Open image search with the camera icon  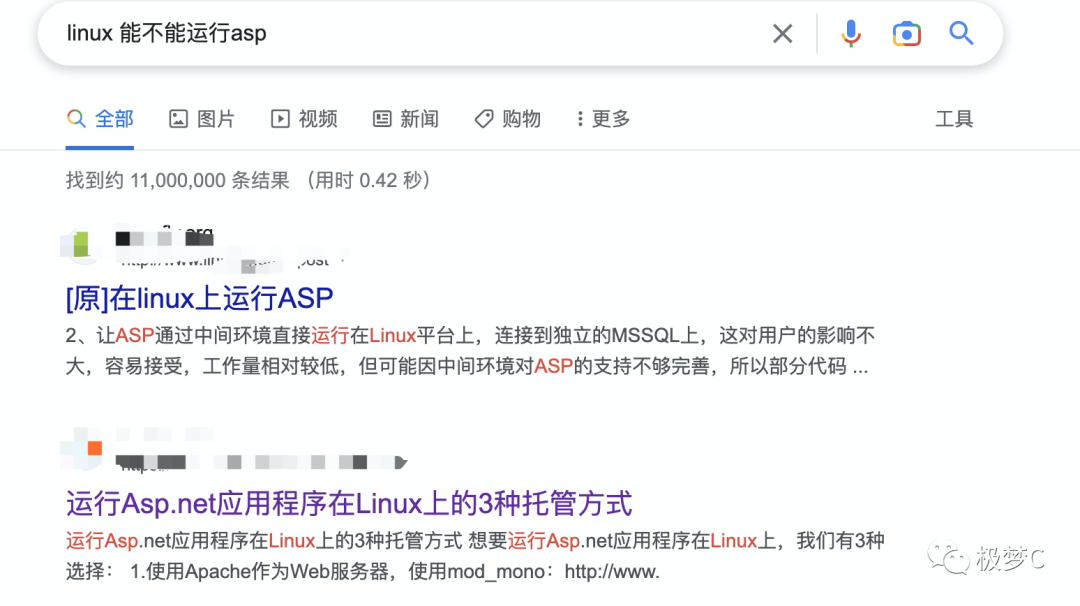[x=906, y=33]
